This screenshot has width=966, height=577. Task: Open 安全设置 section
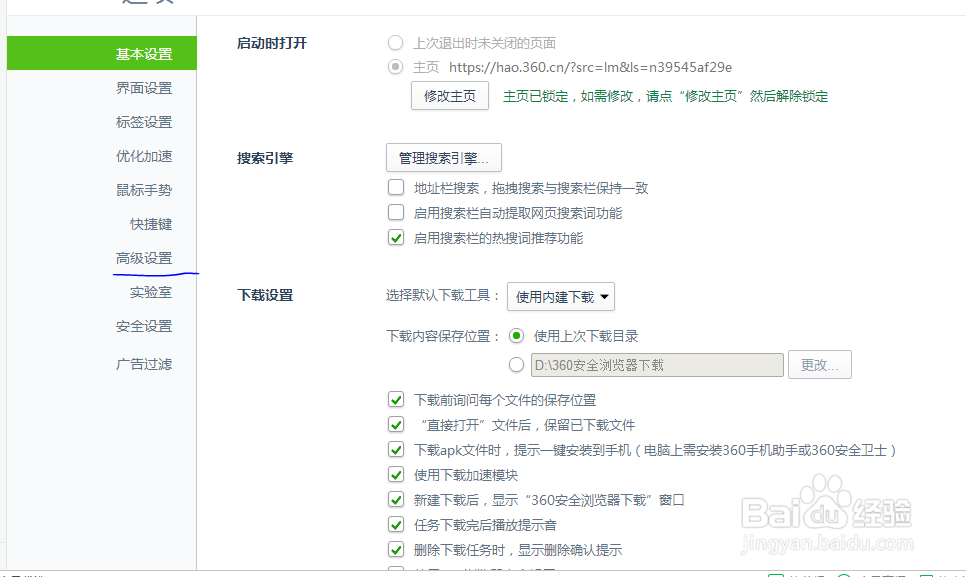pos(144,326)
